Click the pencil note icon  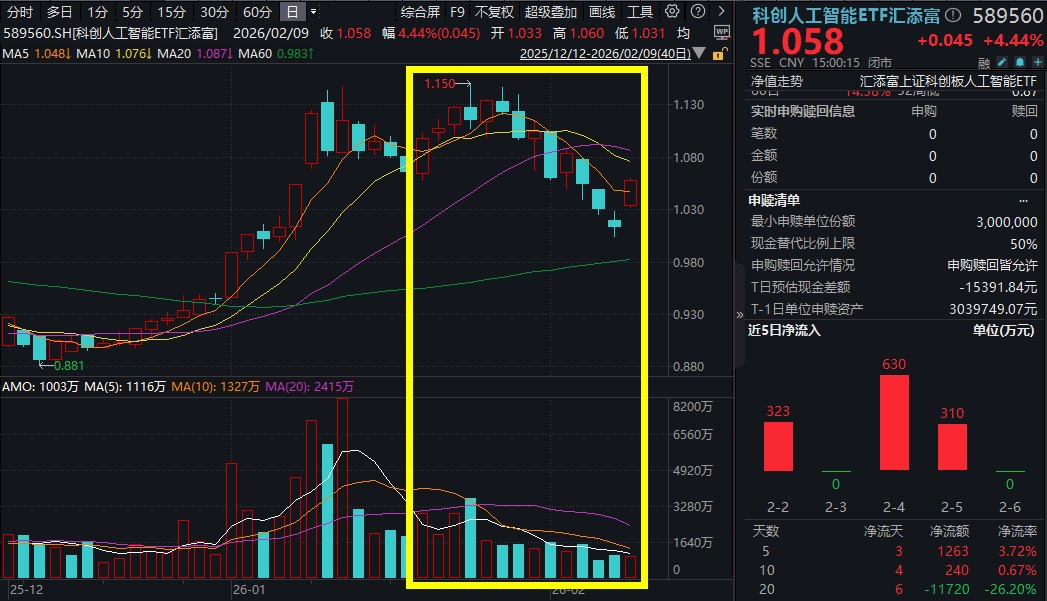(x=1002, y=62)
